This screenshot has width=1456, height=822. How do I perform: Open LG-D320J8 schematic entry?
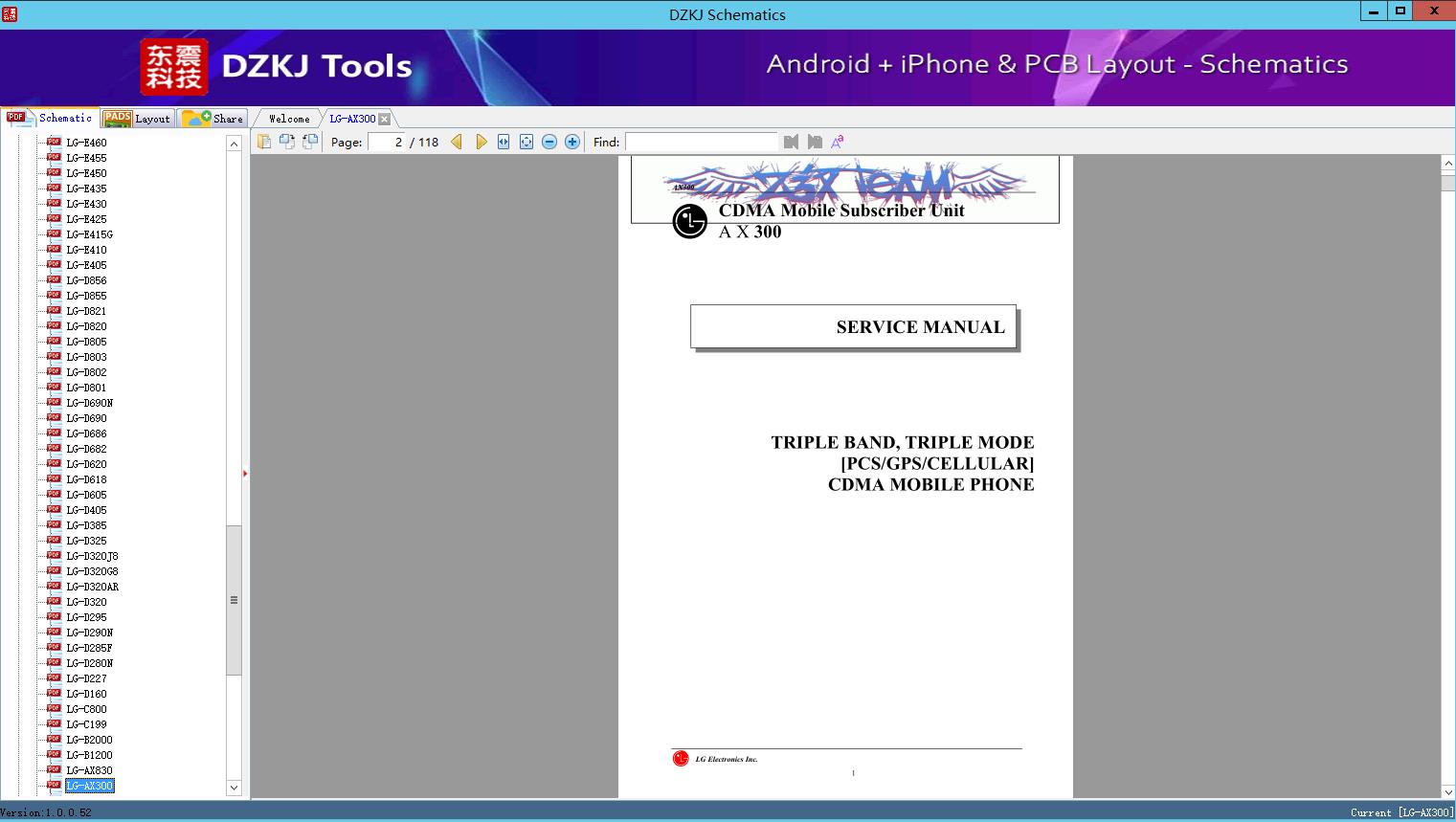pos(92,556)
